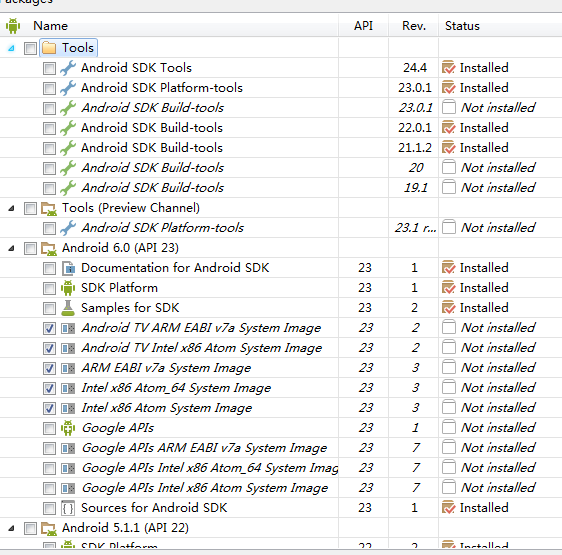Uncheck Android TV Intel x86 Atom System Image
The width and height of the screenshot is (562, 555).
point(49,348)
